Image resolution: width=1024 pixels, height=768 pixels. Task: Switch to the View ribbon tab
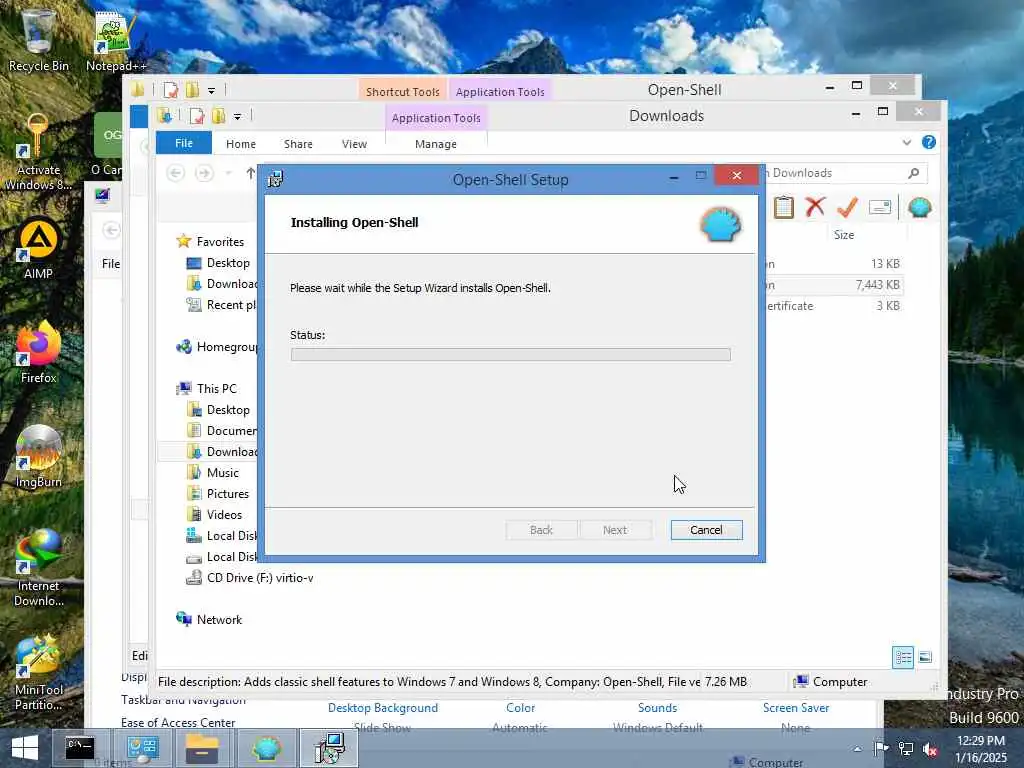click(x=354, y=144)
